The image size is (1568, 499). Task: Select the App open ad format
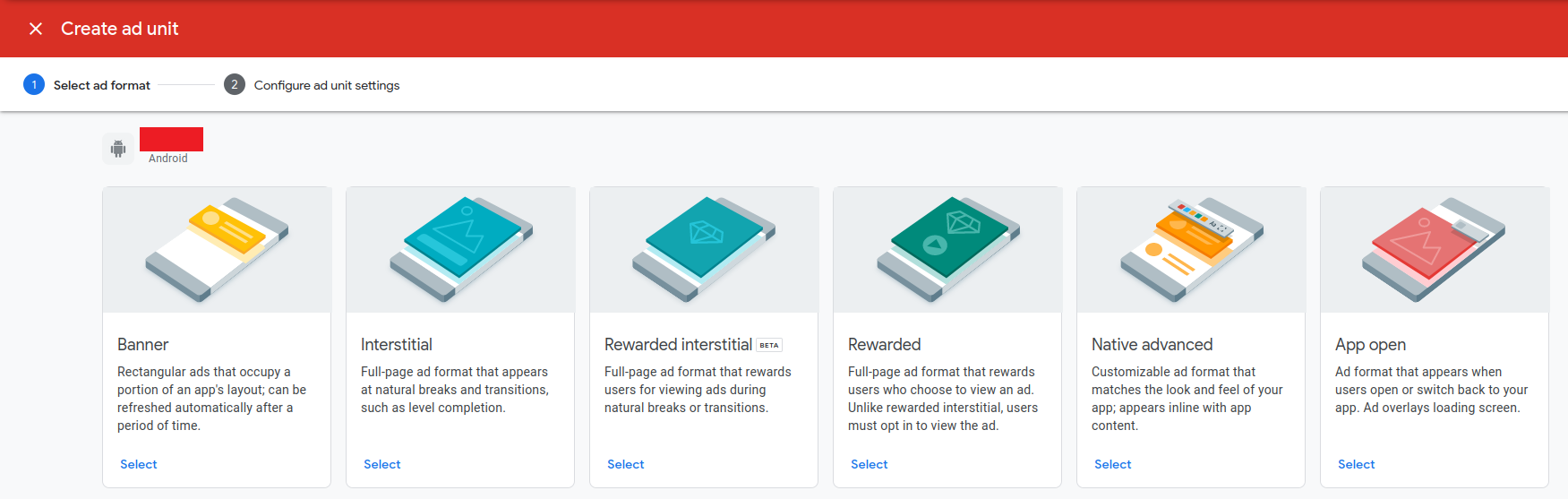1357,464
